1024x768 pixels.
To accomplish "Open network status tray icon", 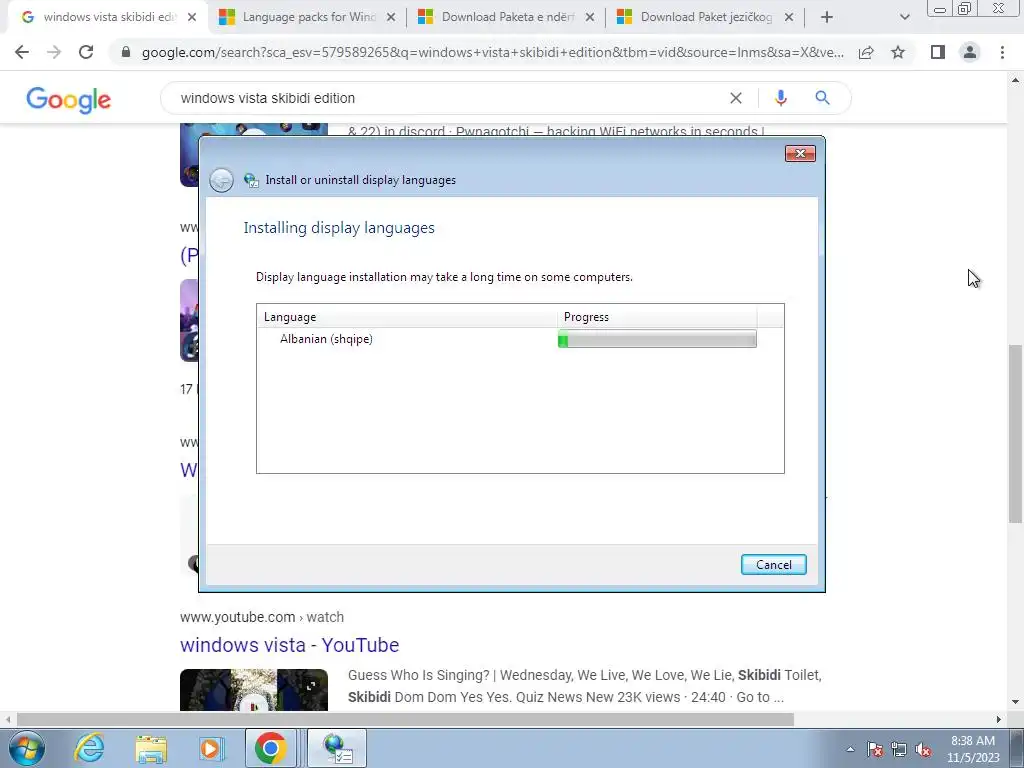I will click(x=899, y=749).
